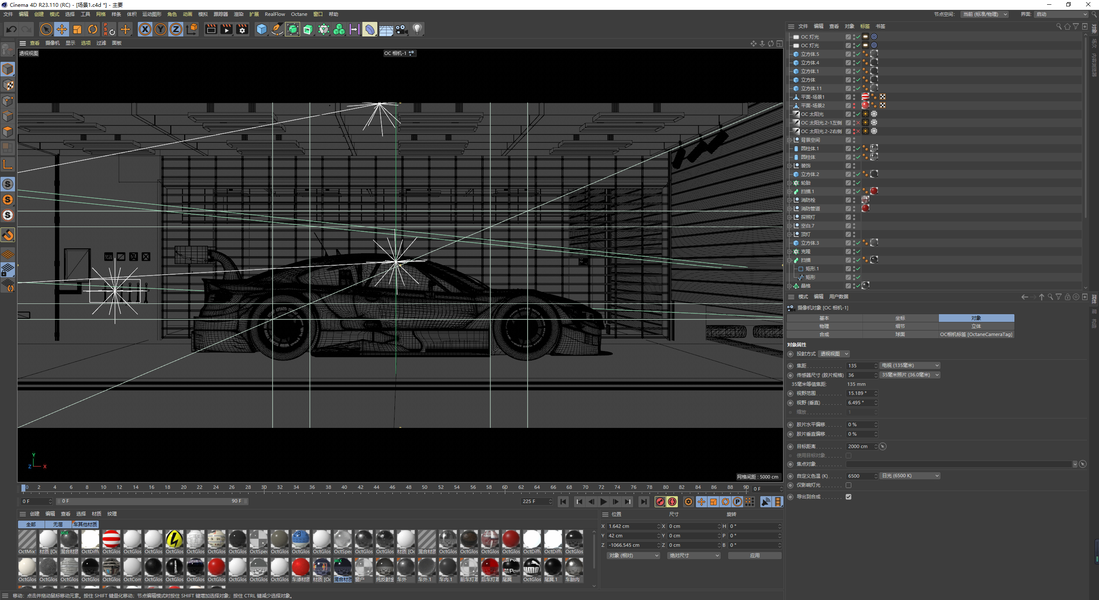Click the Camera object icon in toolbar

401,30
